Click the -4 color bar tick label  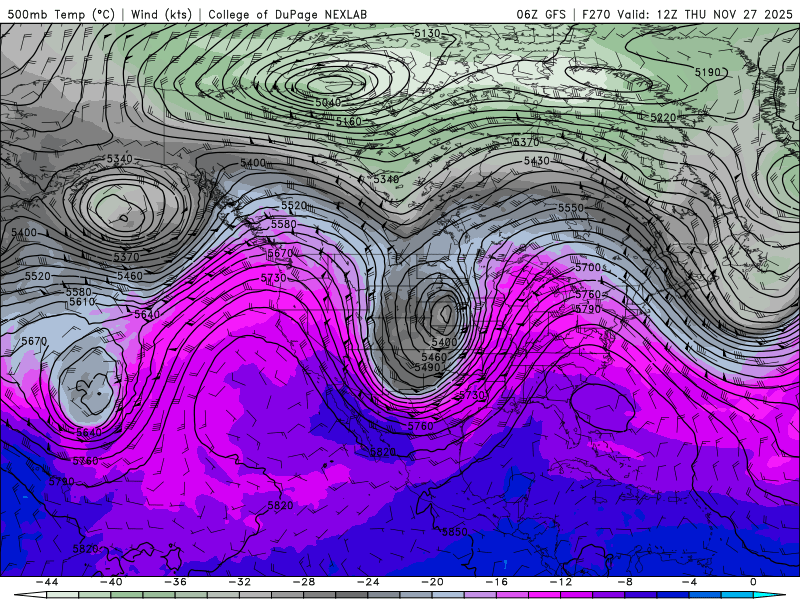689,582
